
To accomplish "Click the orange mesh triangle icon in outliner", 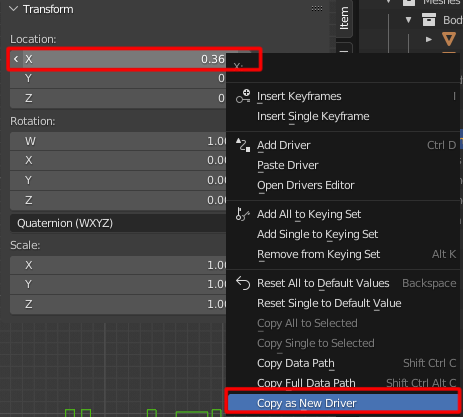I will [x=449, y=39].
